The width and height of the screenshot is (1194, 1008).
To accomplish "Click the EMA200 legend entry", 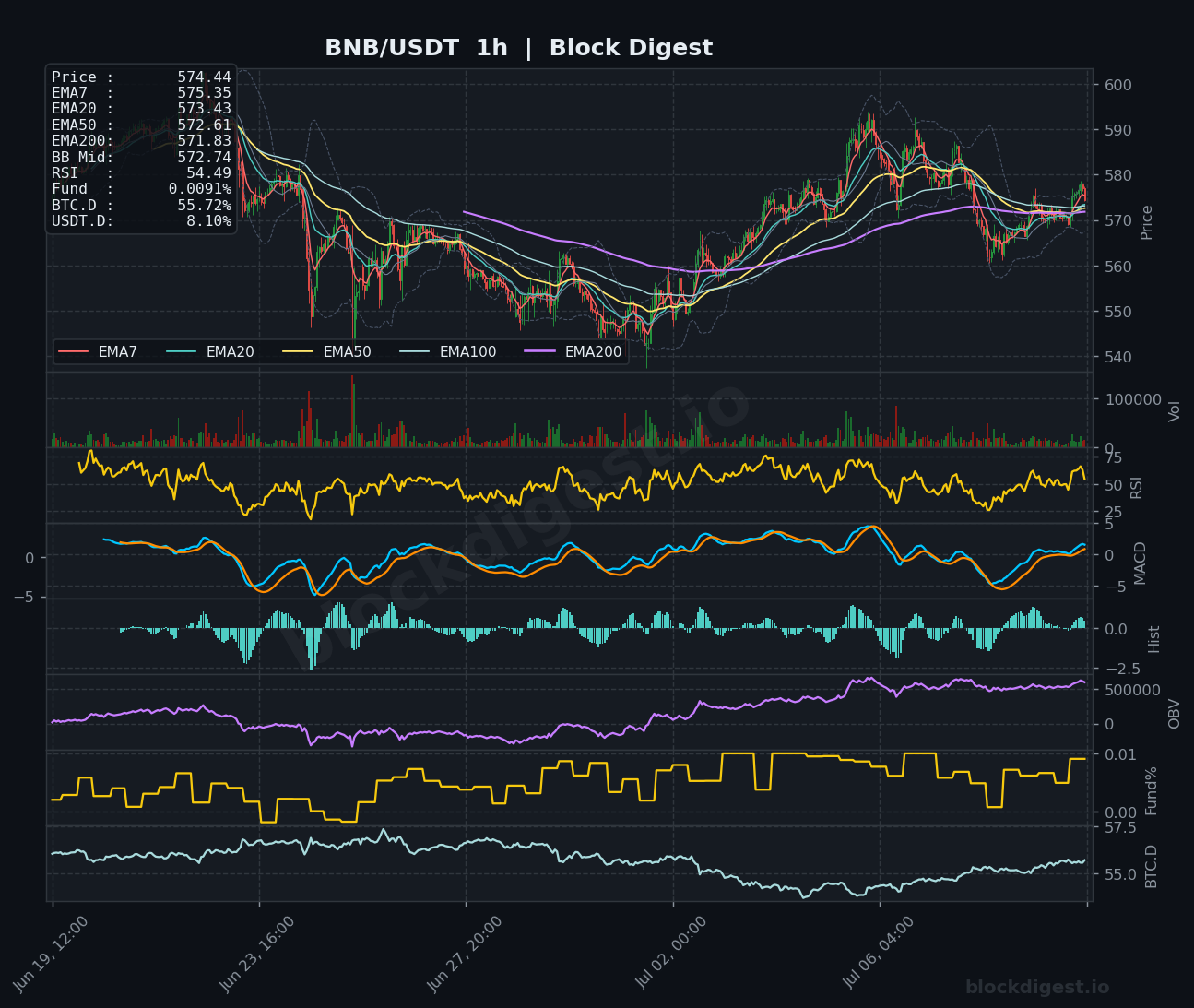I will point(573,351).
